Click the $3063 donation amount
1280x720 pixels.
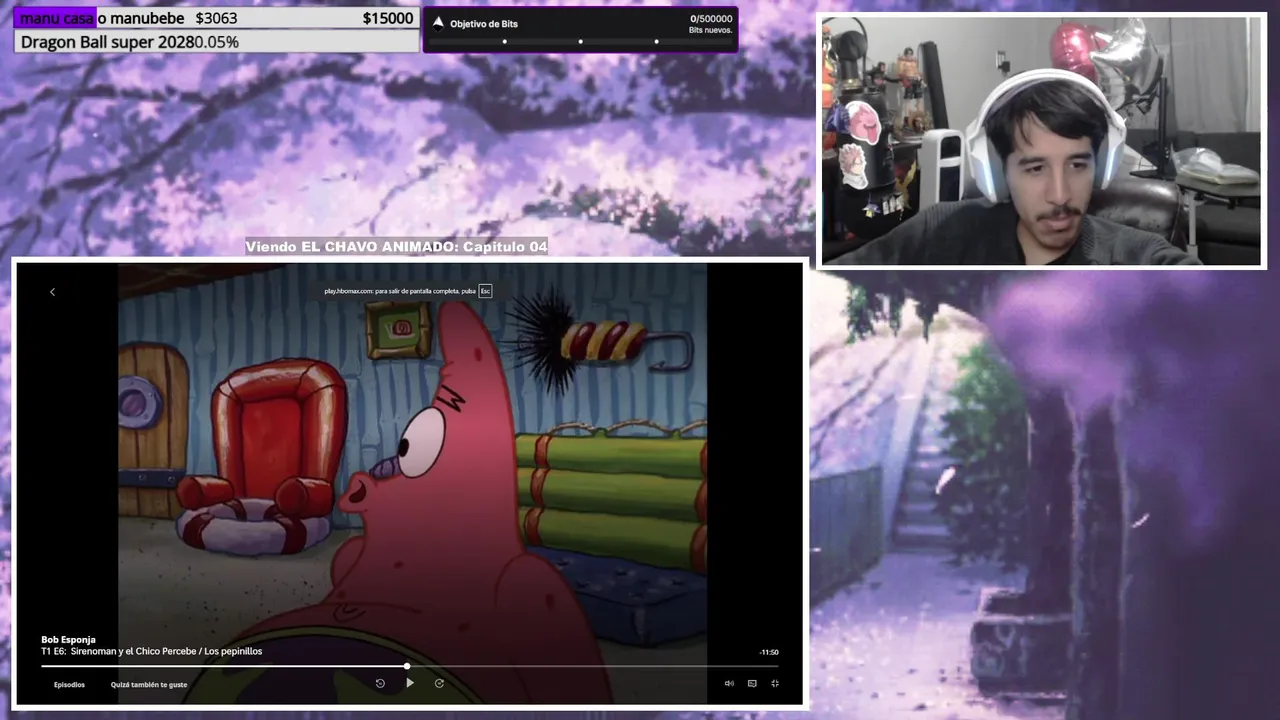216,18
